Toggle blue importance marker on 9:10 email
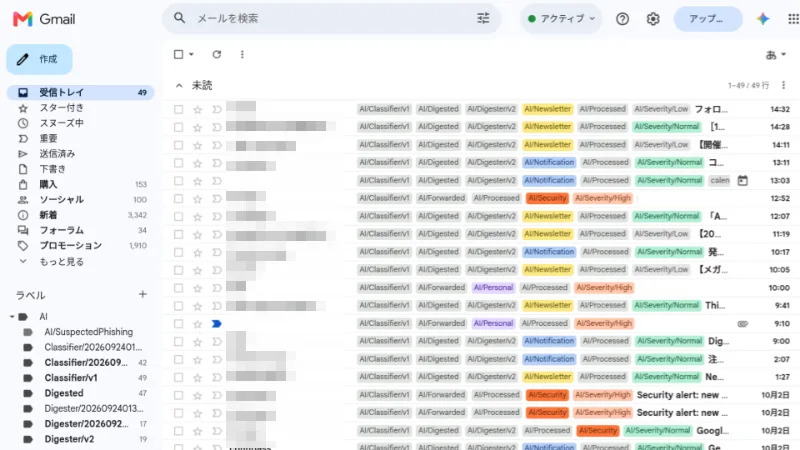This screenshot has width=800, height=450. pyautogui.click(x=216, y=323)
